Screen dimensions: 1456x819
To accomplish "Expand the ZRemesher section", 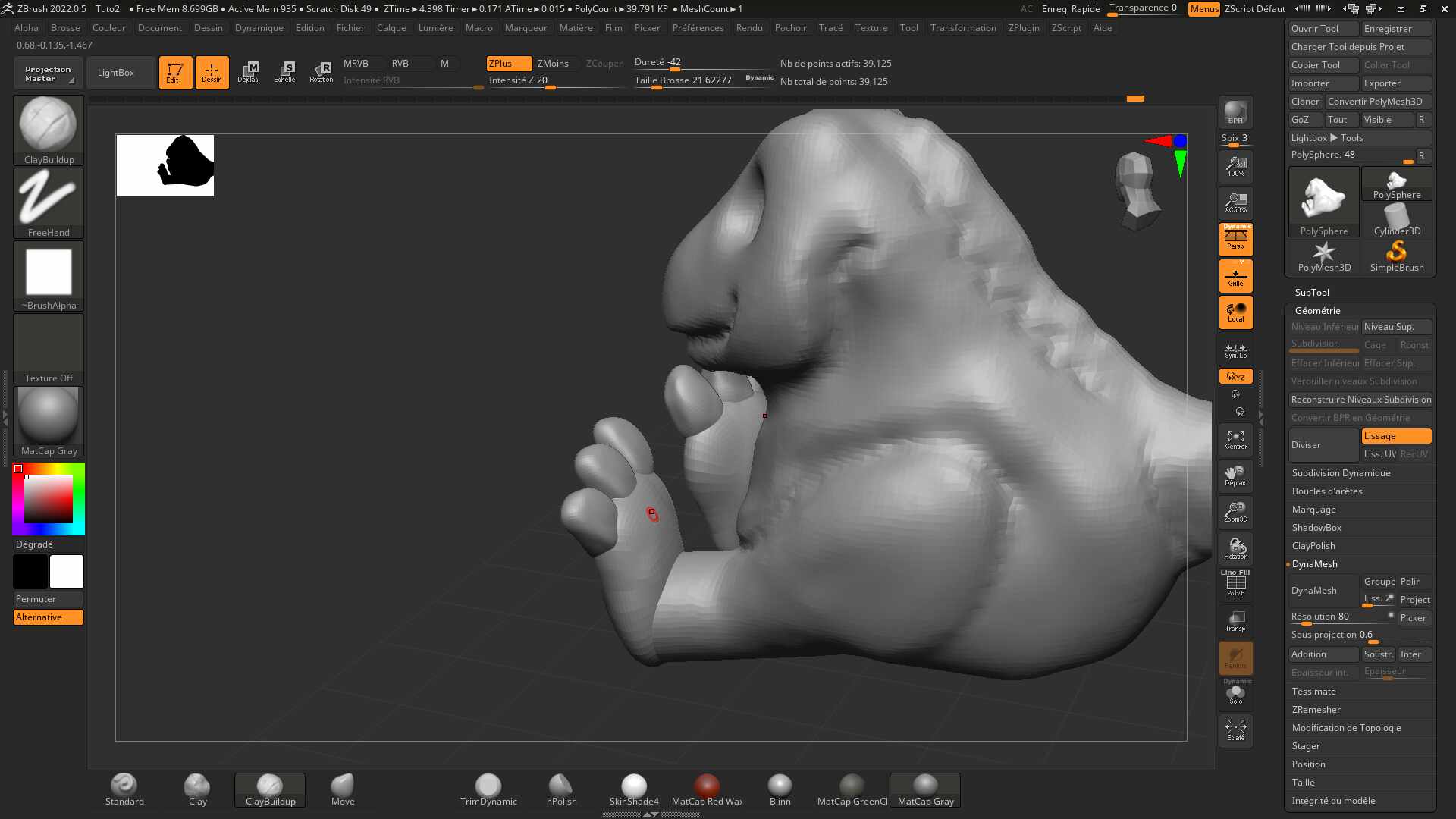I will click(x=1316, y=710).
